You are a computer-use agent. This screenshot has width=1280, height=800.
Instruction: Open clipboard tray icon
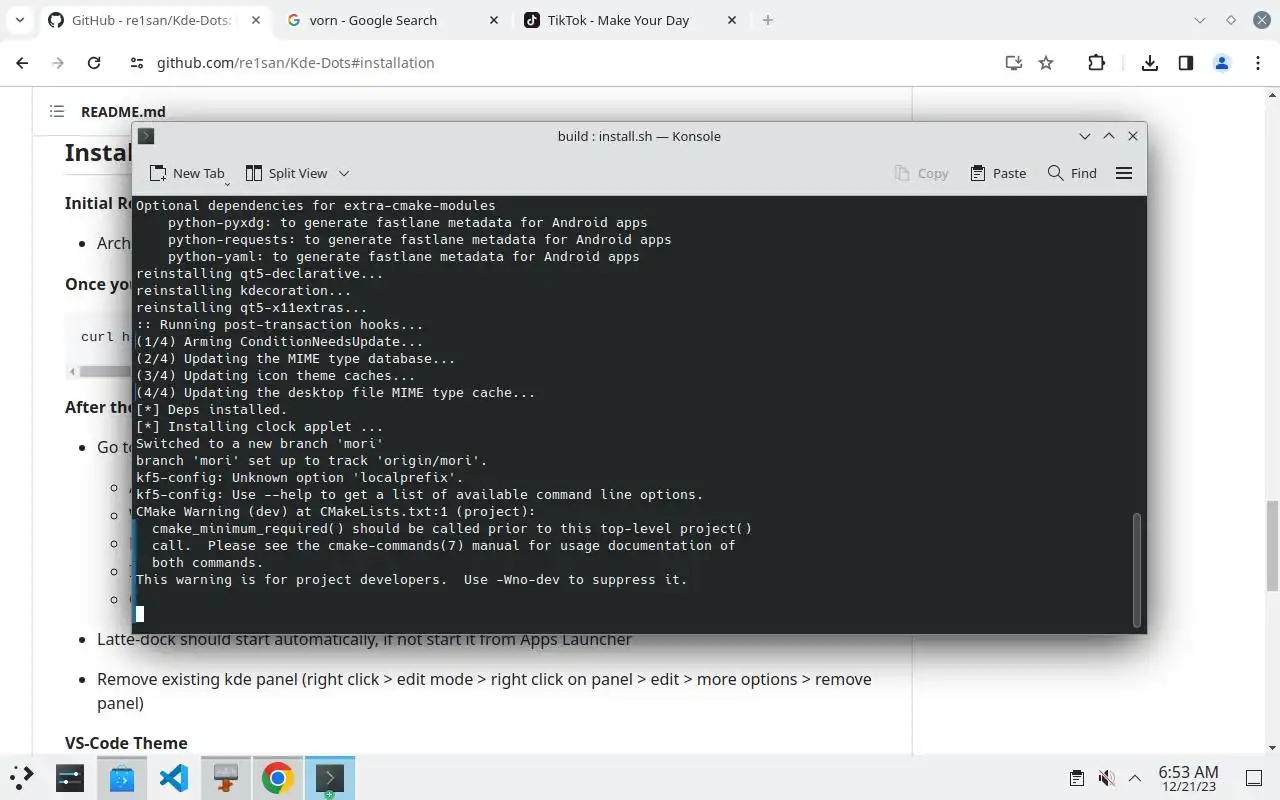click(1077, 778)
